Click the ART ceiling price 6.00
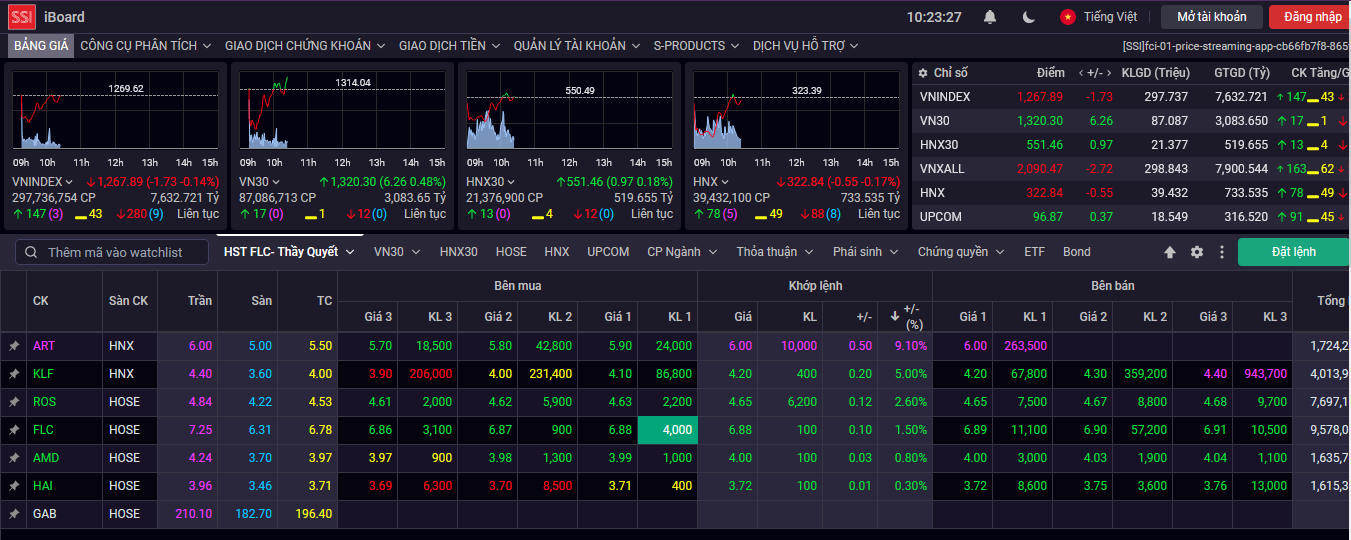Screen dimensions: 1351x540 point(200,346)
